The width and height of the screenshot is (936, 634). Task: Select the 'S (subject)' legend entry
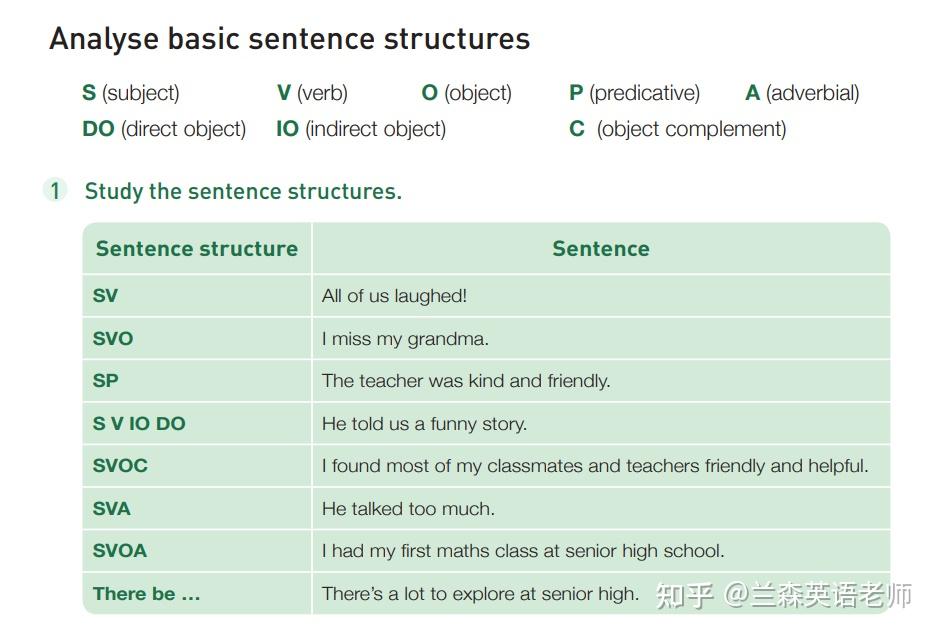[131, 94]
